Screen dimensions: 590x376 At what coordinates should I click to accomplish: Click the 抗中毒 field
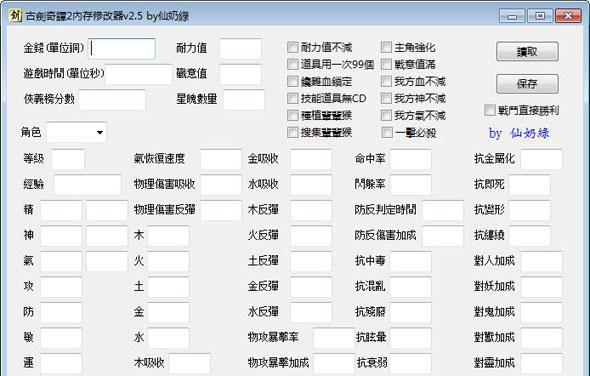tap(411, 261)
